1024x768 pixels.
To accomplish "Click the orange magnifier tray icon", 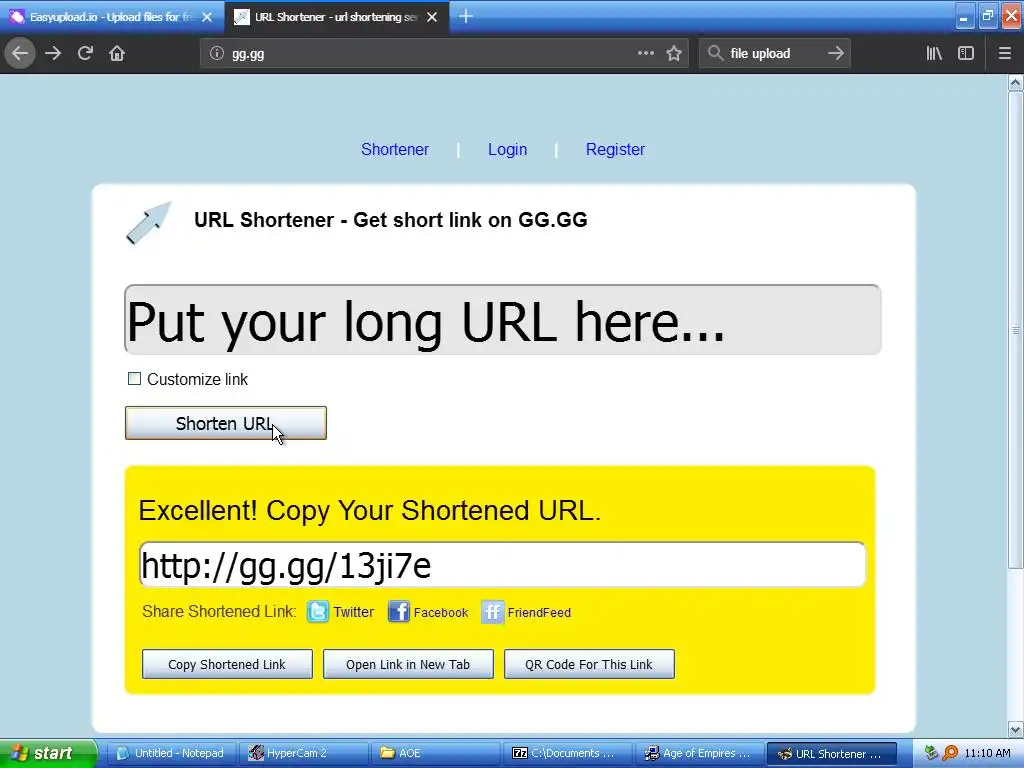I will (x=950, y=753).
